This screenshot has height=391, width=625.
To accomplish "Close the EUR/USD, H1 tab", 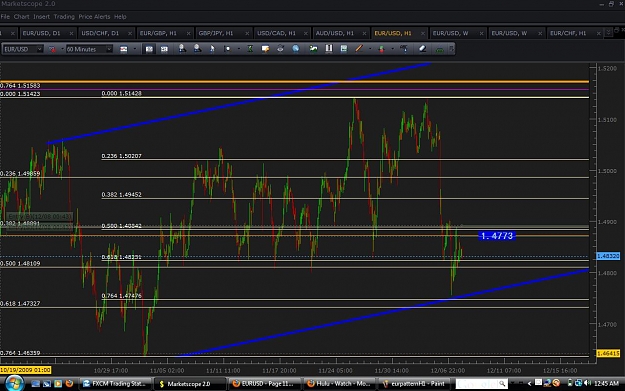I will [423, 33].
